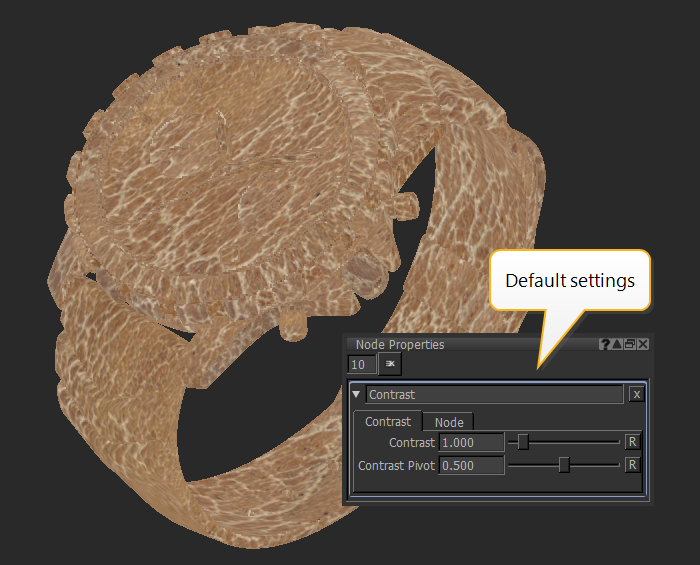Click the triangle pin icon in panel header
The width and height of the screenshot is (700, 565).
[617, 344]
